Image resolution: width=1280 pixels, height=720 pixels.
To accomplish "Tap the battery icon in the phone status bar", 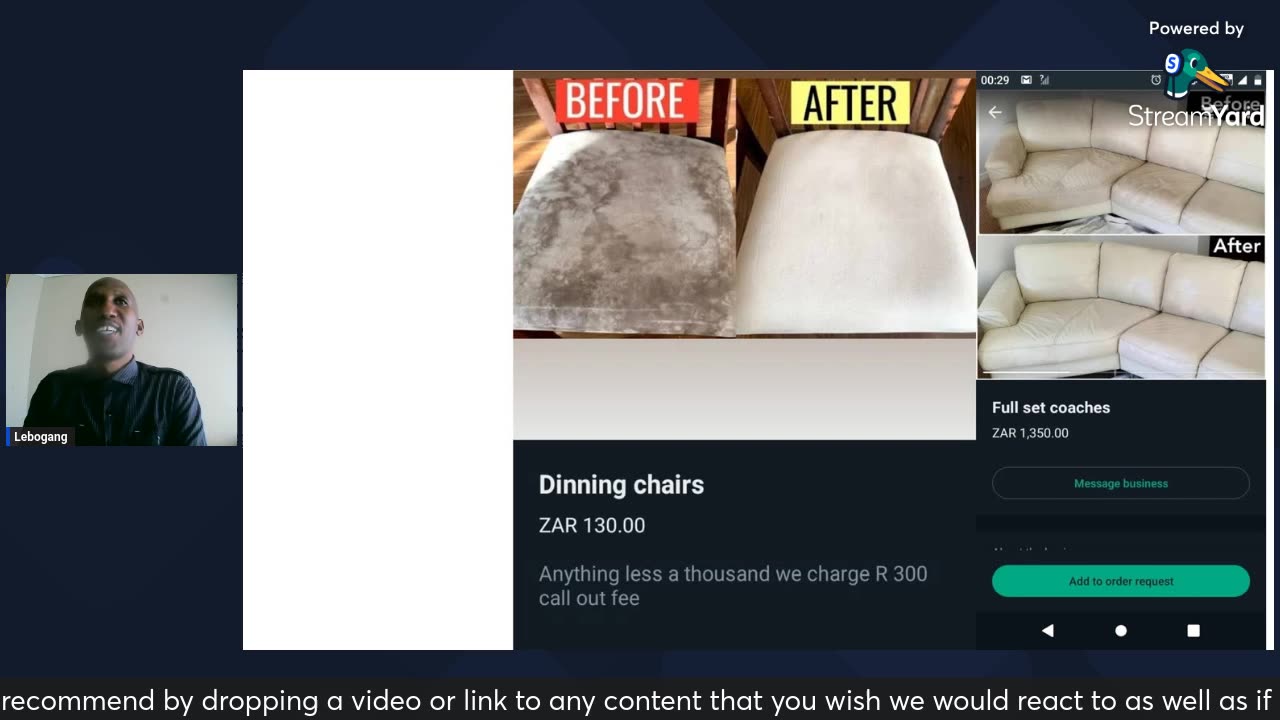I will pyautogui.click(x=1258, y=80).
